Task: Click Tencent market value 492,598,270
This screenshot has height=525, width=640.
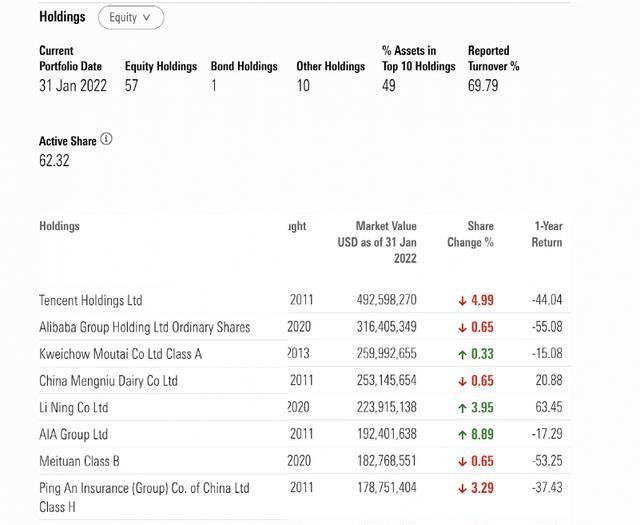Action: [387, 300]
